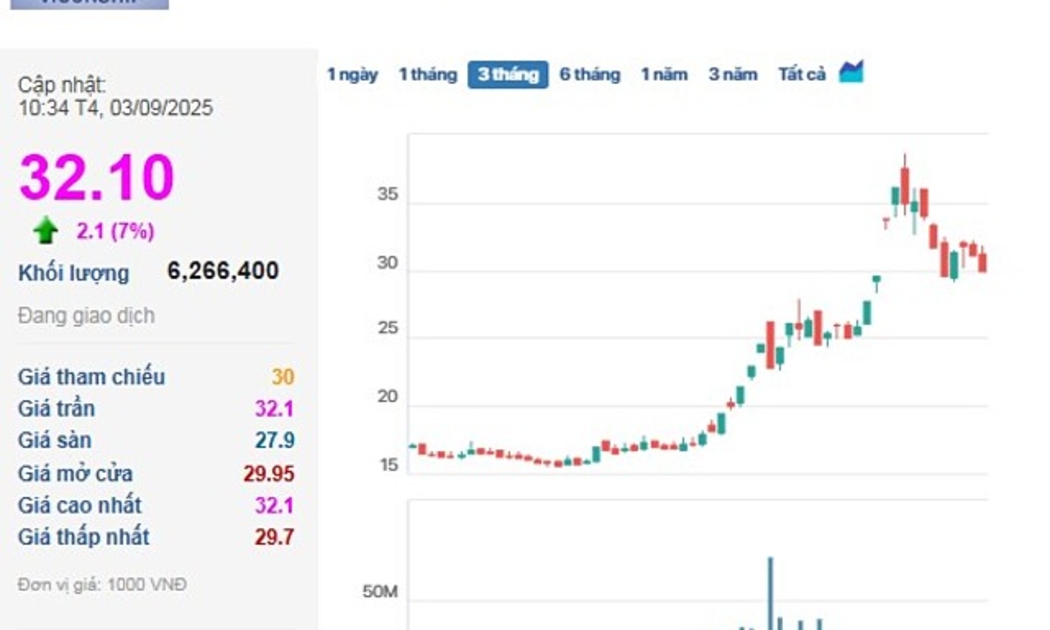This screenshot has width=1050, height=630.
Task: Switch to the 1 ngày timeframe
Action: tap(352, 74)
